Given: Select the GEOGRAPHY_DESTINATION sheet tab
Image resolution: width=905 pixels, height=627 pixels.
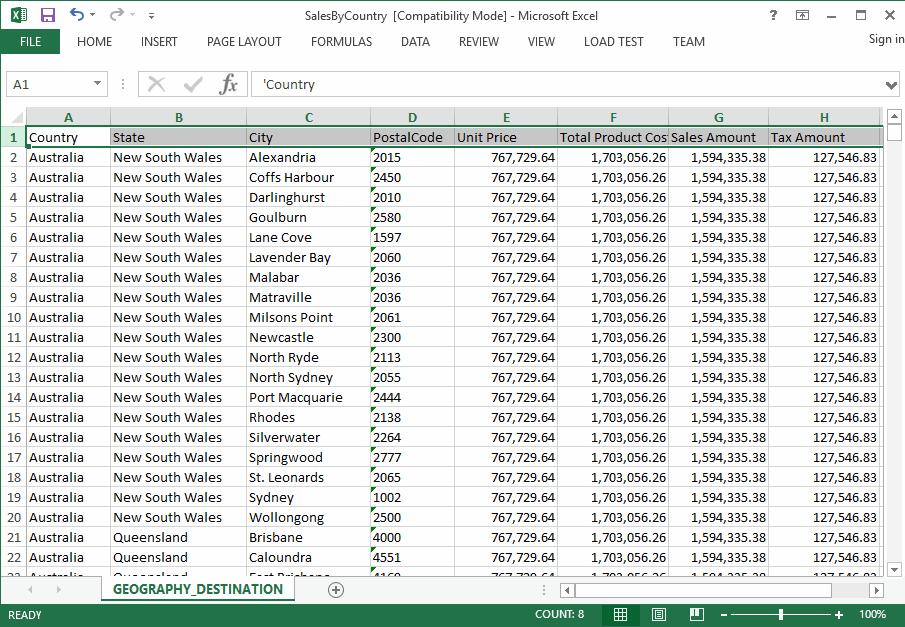Looking at the screenshot, I should tap(197, 590).
